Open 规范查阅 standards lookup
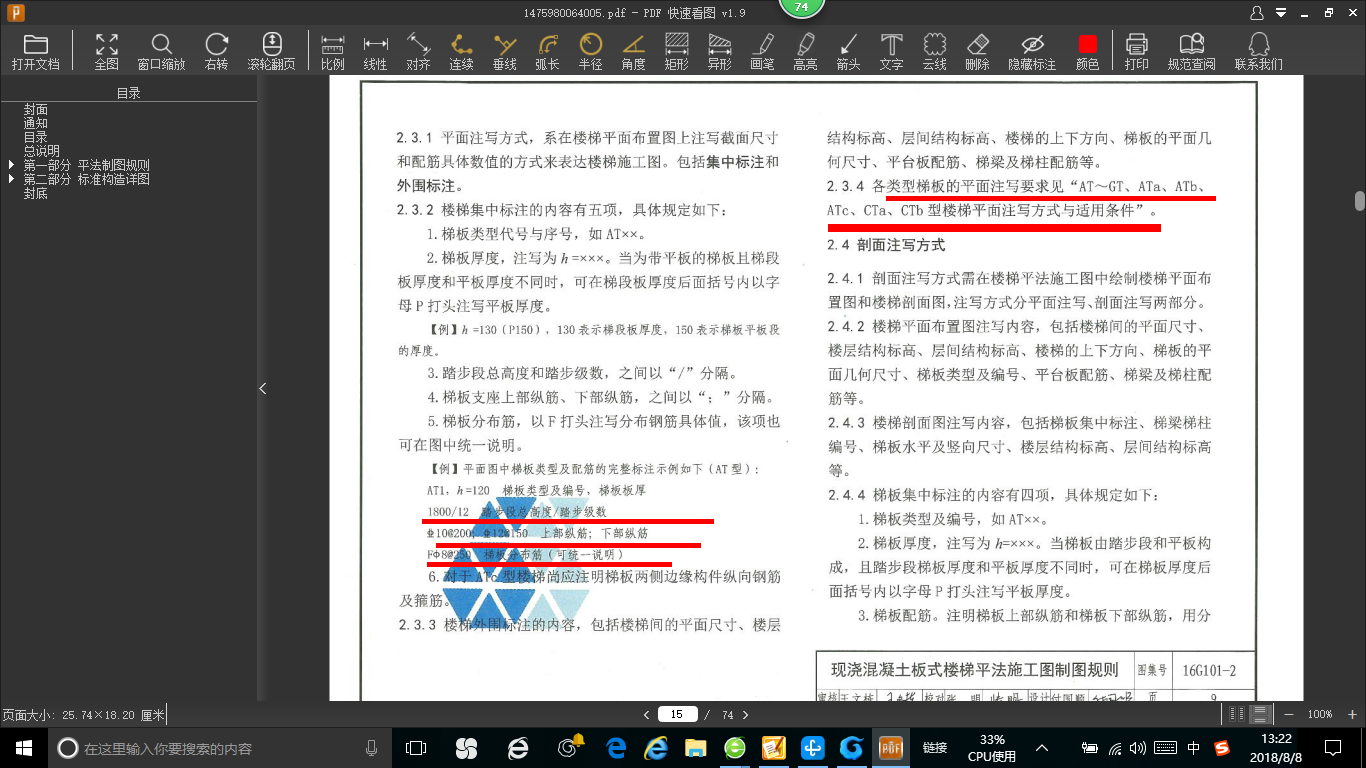Viewport: 1366px width, 768px height. (1191, 51)
